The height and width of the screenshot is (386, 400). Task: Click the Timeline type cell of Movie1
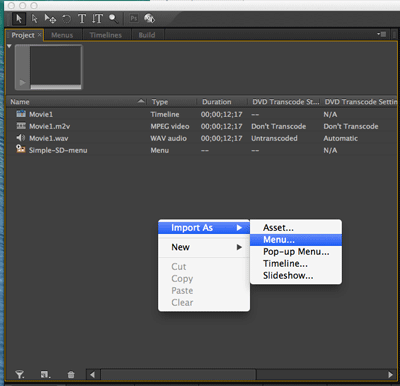(x=165, y=114)
